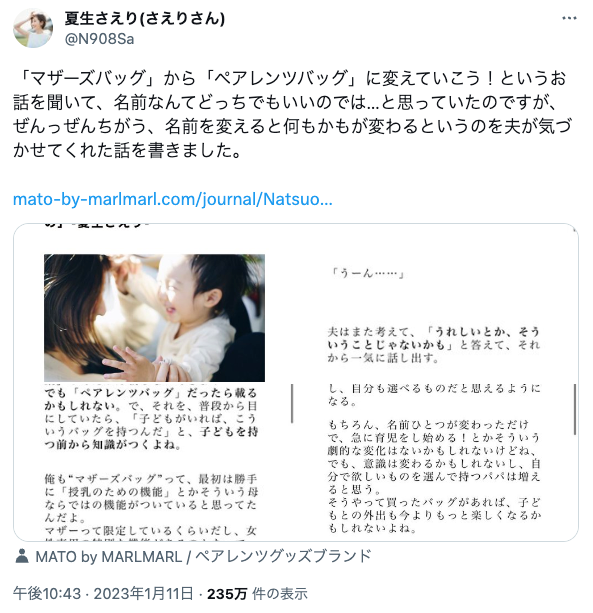Click the right article screenshot scrollbar
Viewport: 593px width, 613px height.
[575, 409]
